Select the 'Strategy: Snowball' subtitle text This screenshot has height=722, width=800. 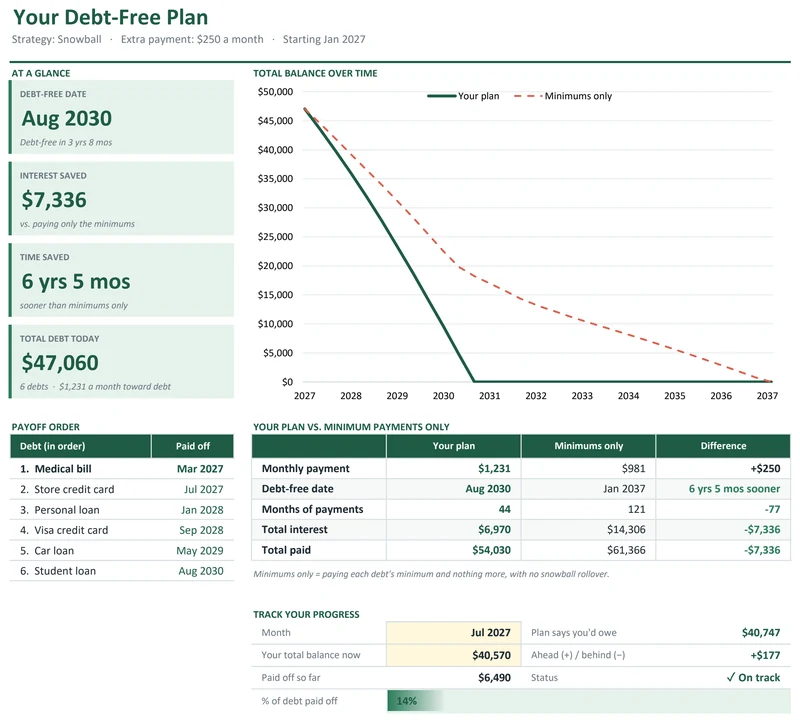(x=57, y=39)
